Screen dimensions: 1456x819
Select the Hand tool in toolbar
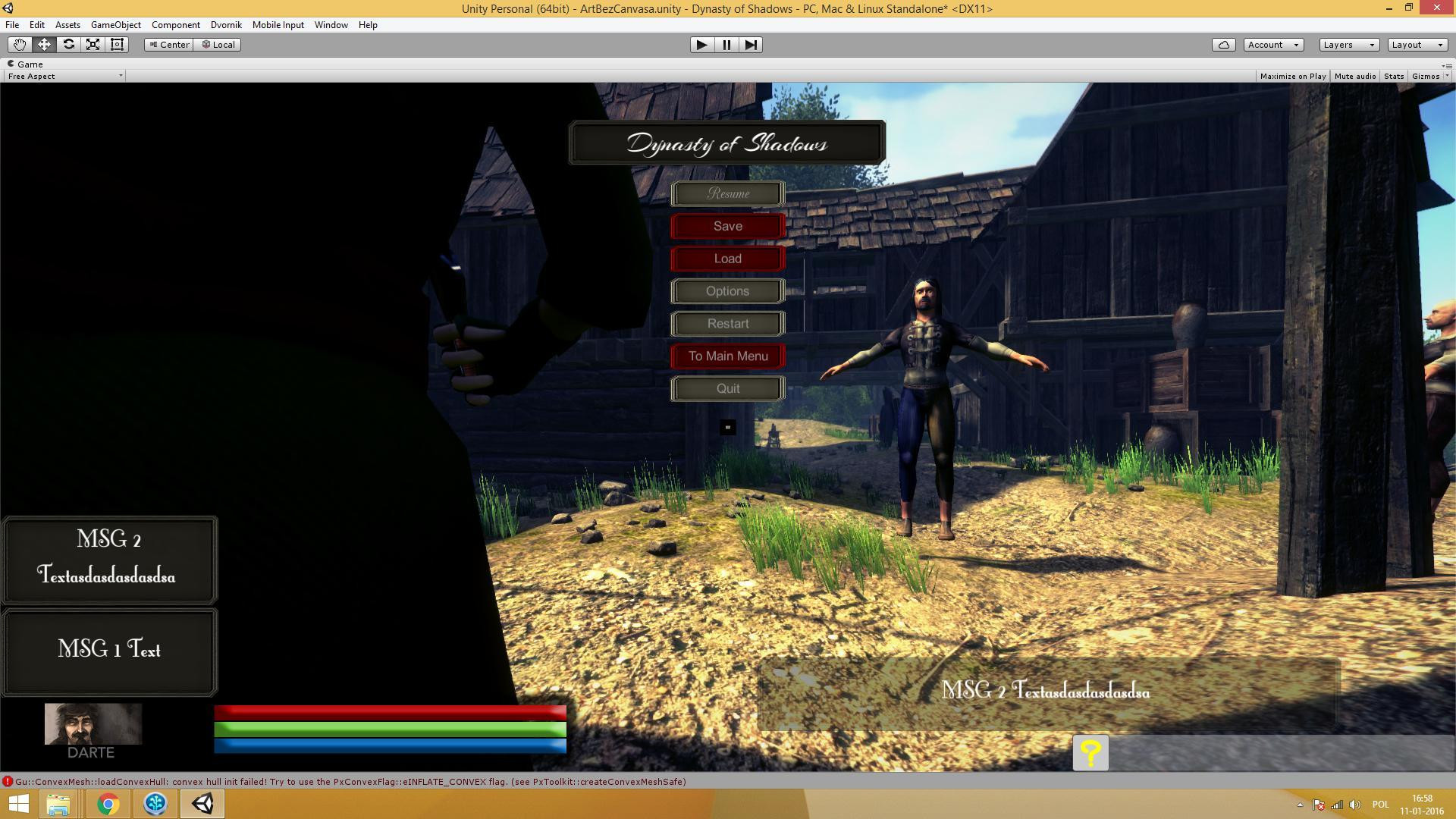(x=19, y=45)
